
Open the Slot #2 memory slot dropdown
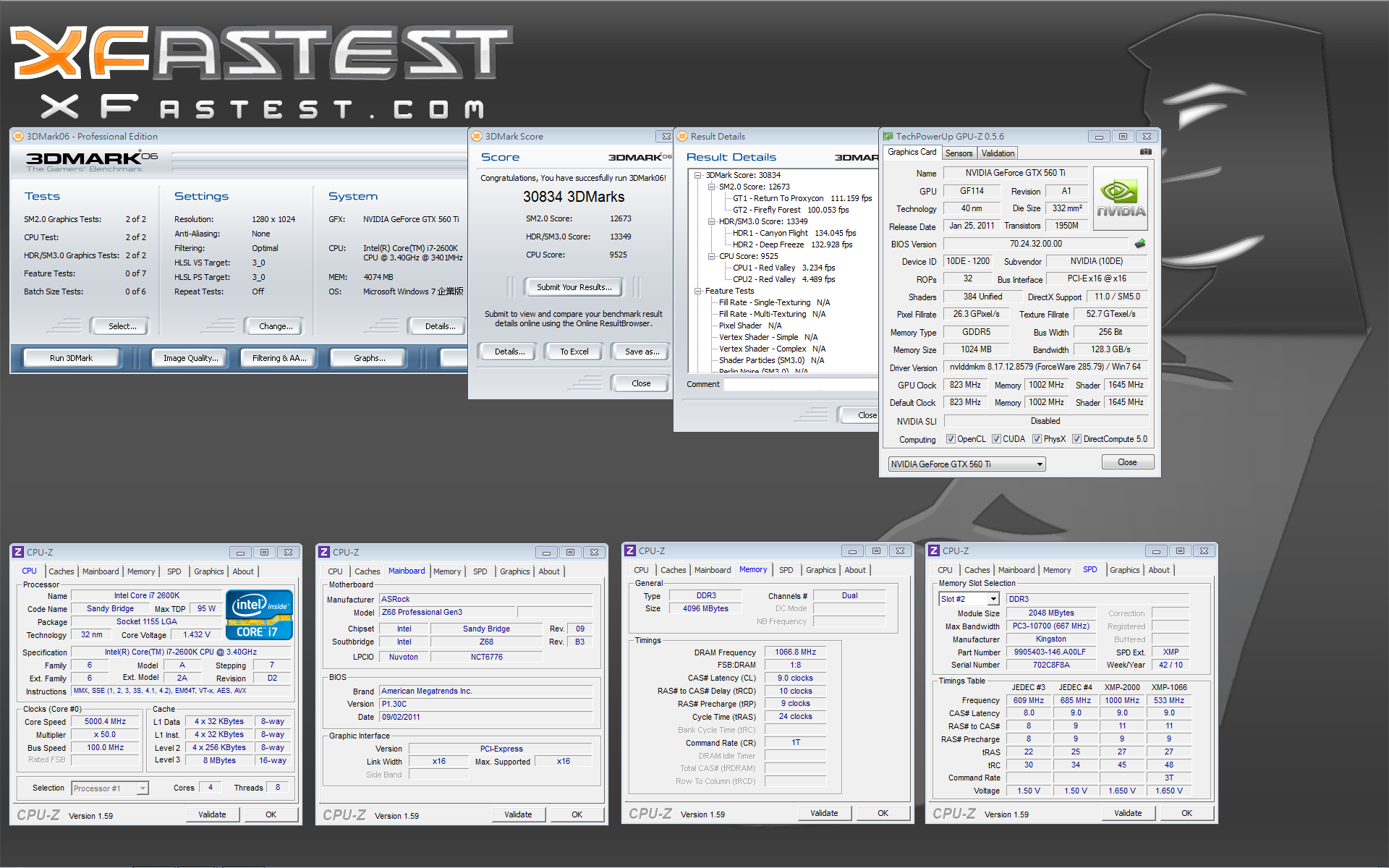coord(969,599)
